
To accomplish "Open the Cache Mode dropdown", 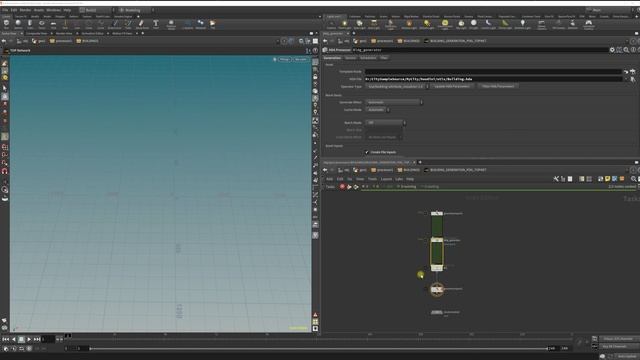I will coord(378,110).
